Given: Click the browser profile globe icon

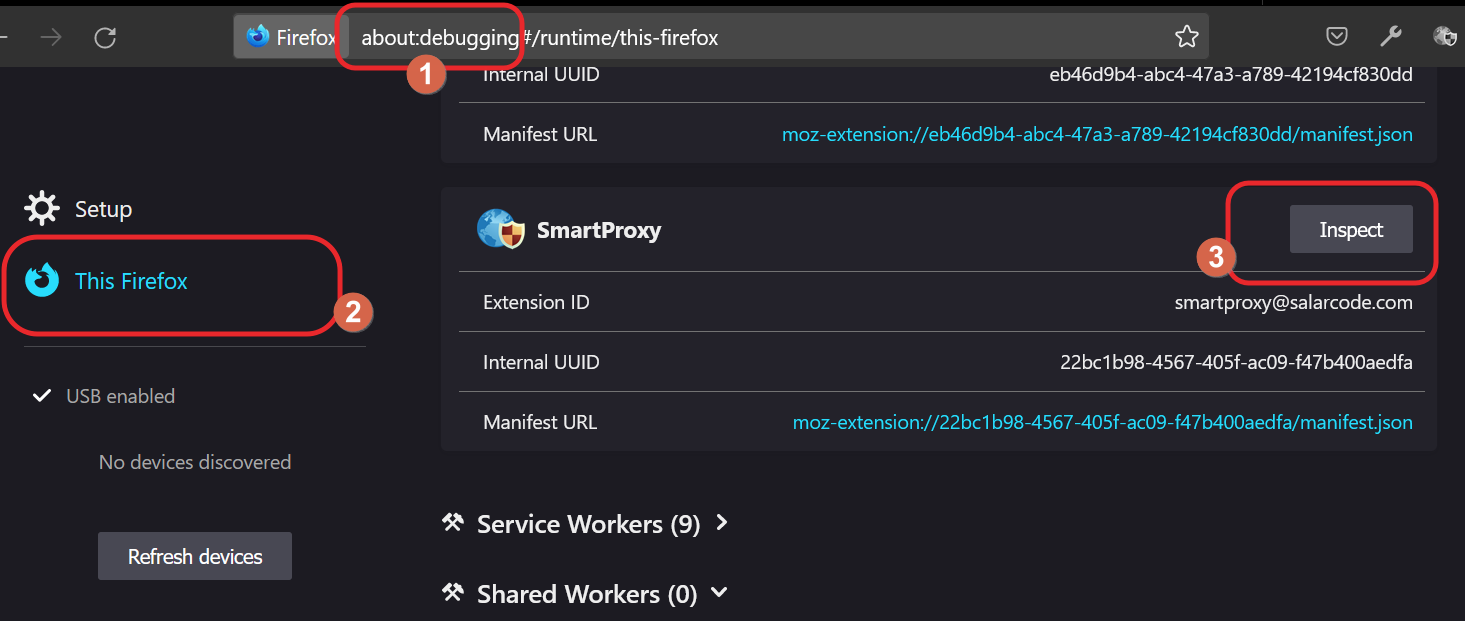Looking at the screenshot, I should point(1444,35).
